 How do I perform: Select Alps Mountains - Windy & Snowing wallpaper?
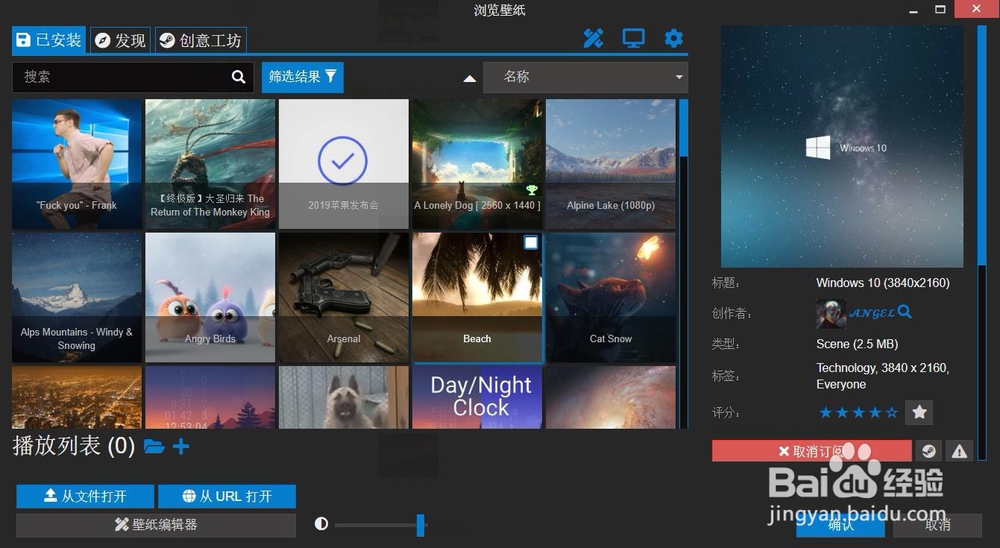(77, 297)
